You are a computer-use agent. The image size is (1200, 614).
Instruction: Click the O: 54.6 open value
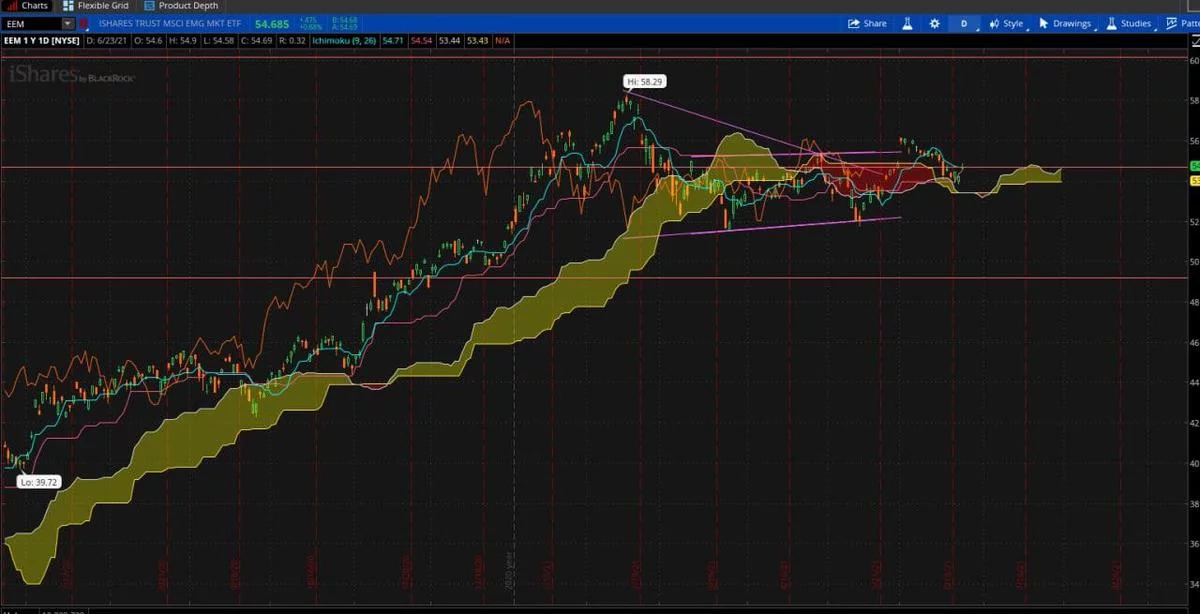click(148, 41)
